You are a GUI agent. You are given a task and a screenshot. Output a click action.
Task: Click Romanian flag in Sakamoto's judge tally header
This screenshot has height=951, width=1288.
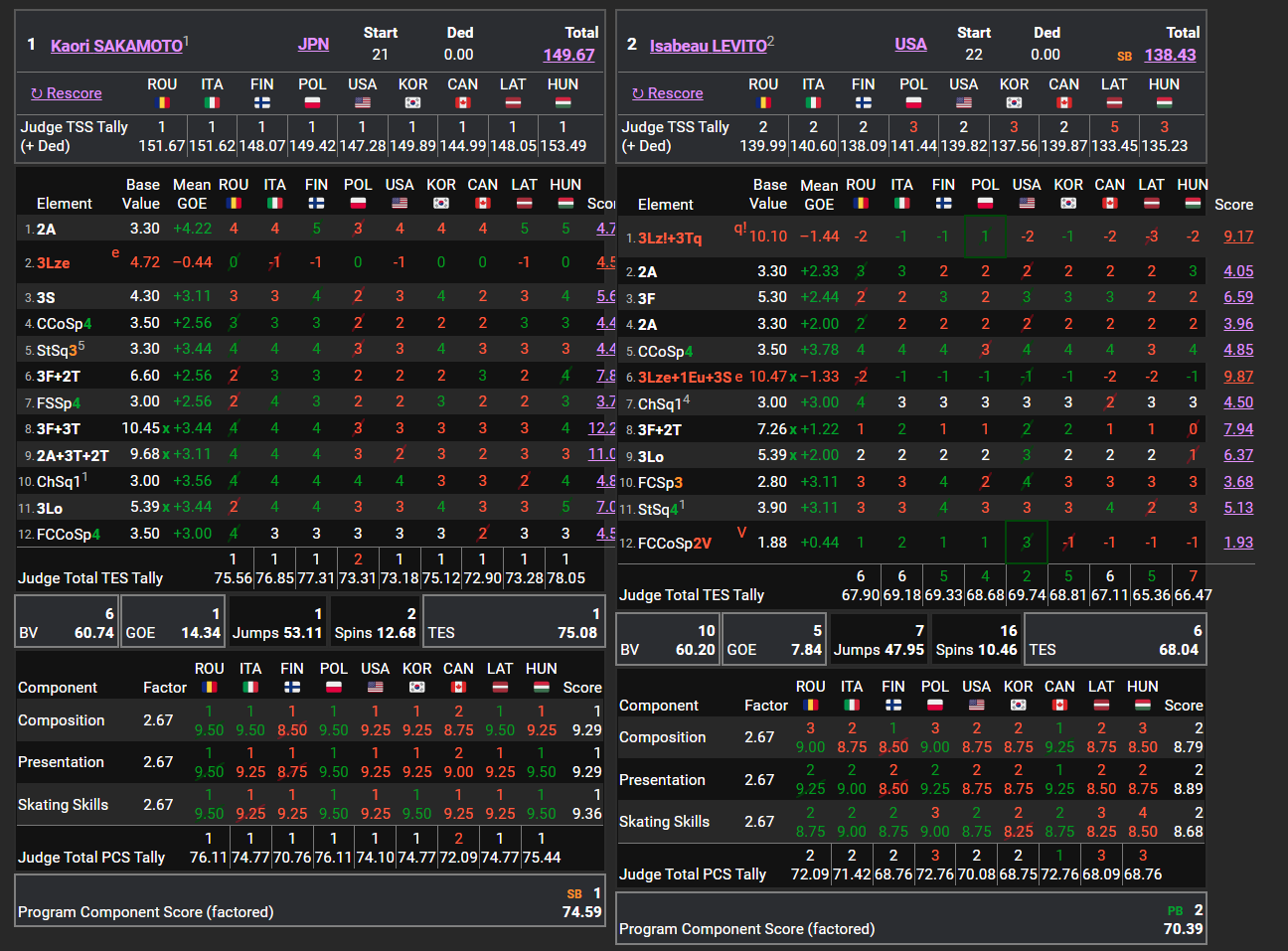tap(162, 102)
